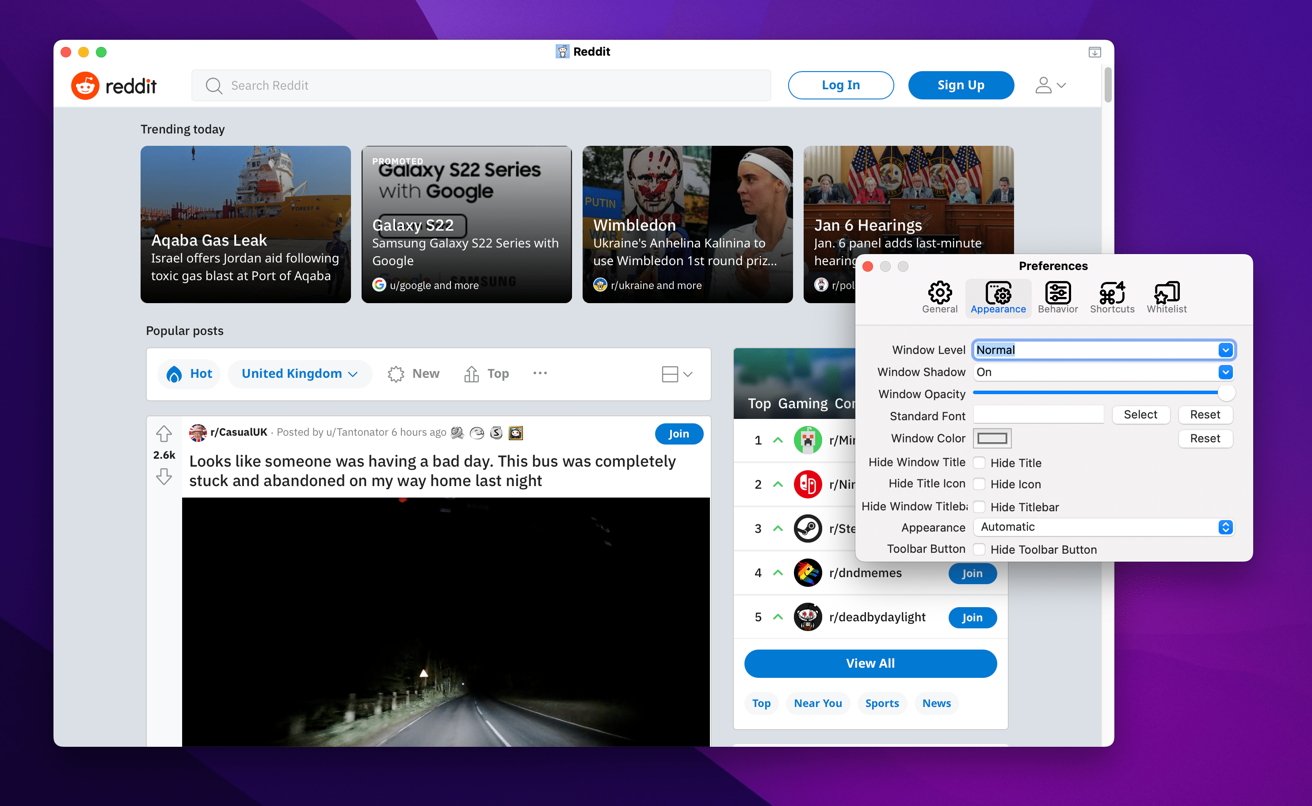Reset the Standard Font

point(1205,414)
